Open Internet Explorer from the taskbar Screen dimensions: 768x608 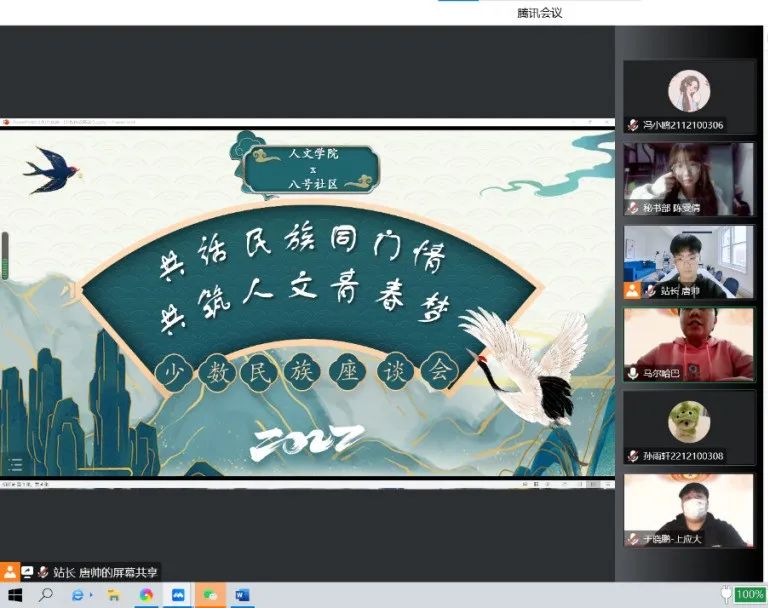pyautogui.click(x=78, y=595)
